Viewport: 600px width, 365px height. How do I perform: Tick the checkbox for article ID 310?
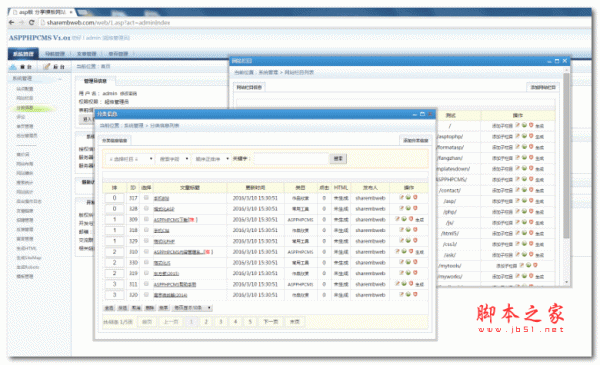point(146,251)
